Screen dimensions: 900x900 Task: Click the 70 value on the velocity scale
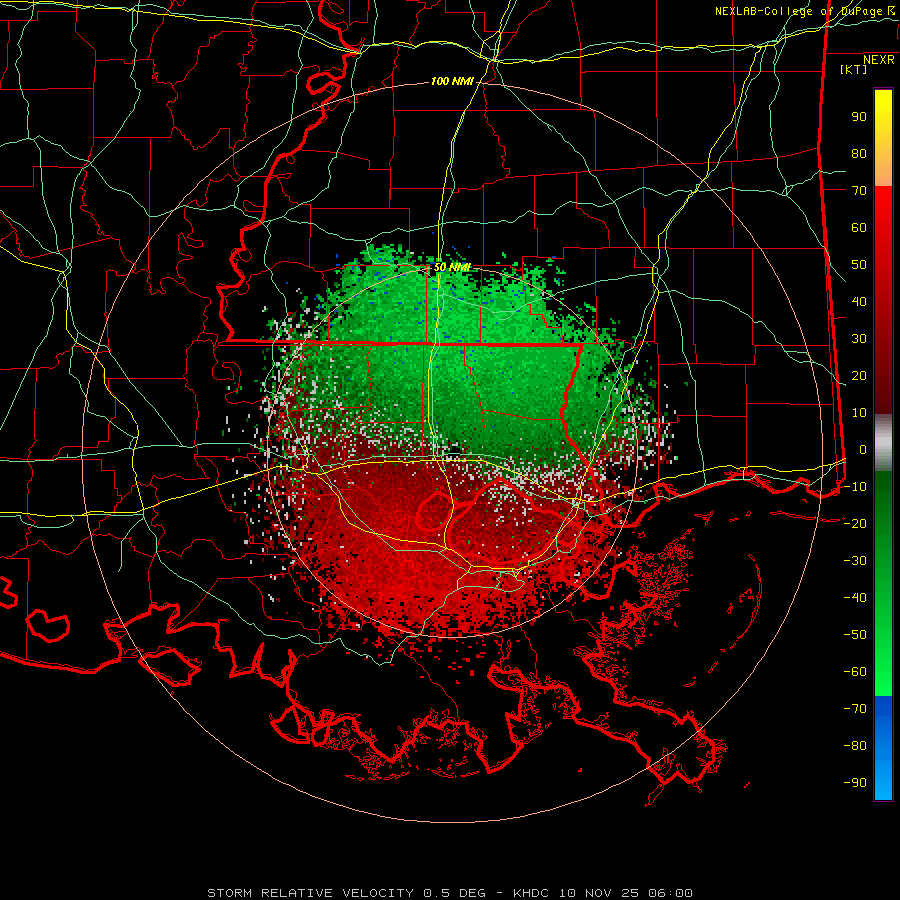(x=859, y=191)
